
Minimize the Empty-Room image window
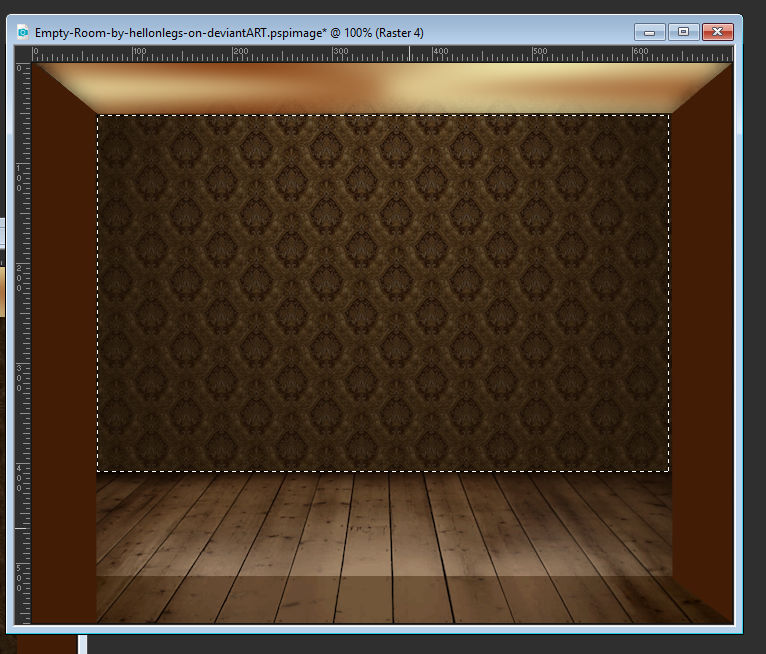click(649, 32)
